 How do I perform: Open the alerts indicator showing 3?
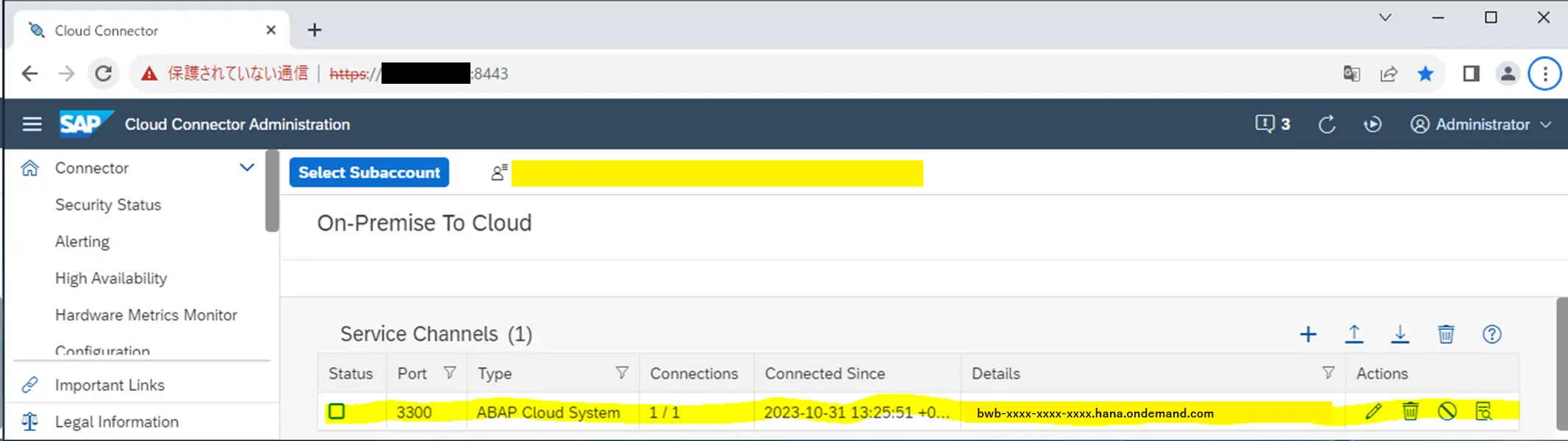[1272, 124]
